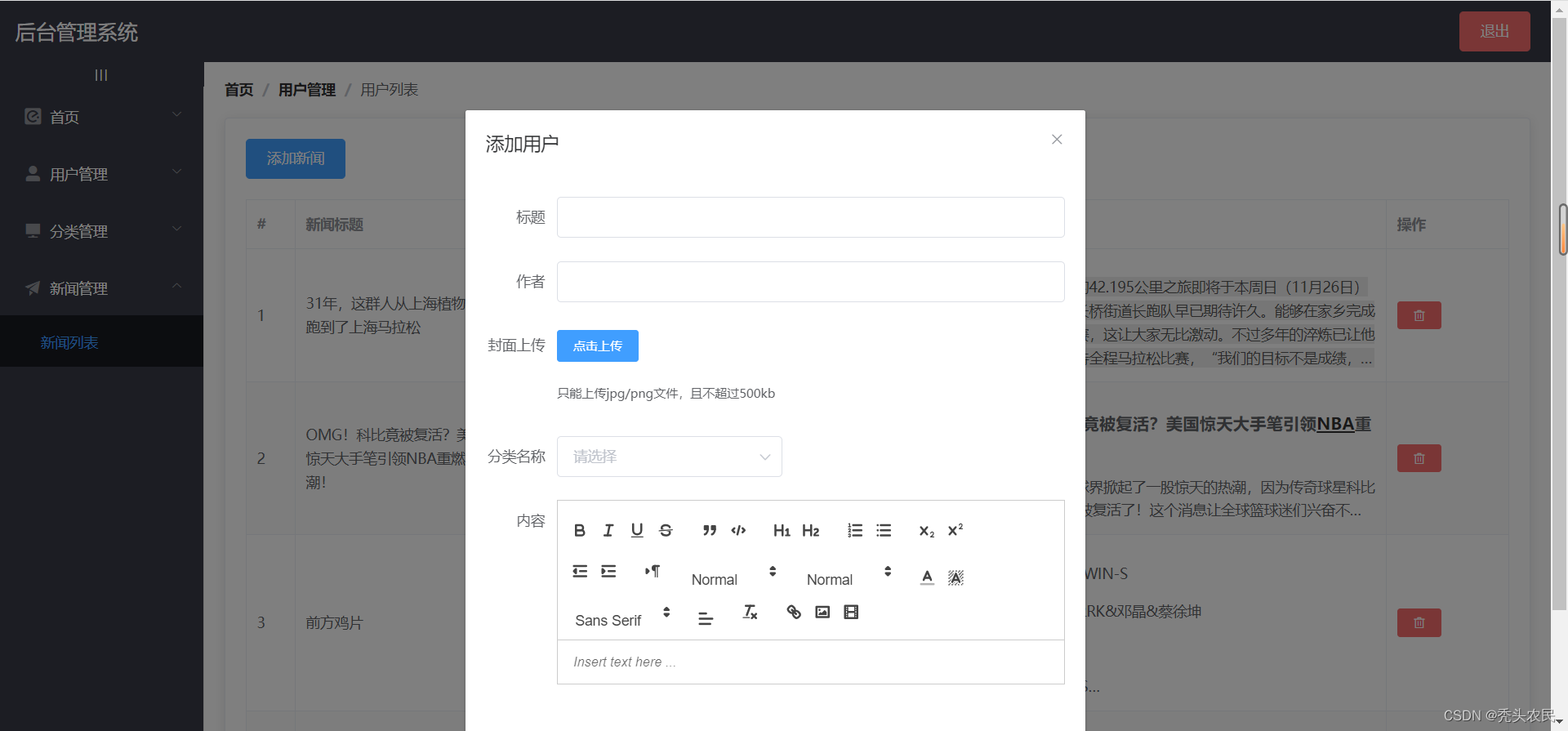Viewport: 1568px width, 731px height.
Task: Delete news row 1 with trash button
Action: [x=1419, y=315]
